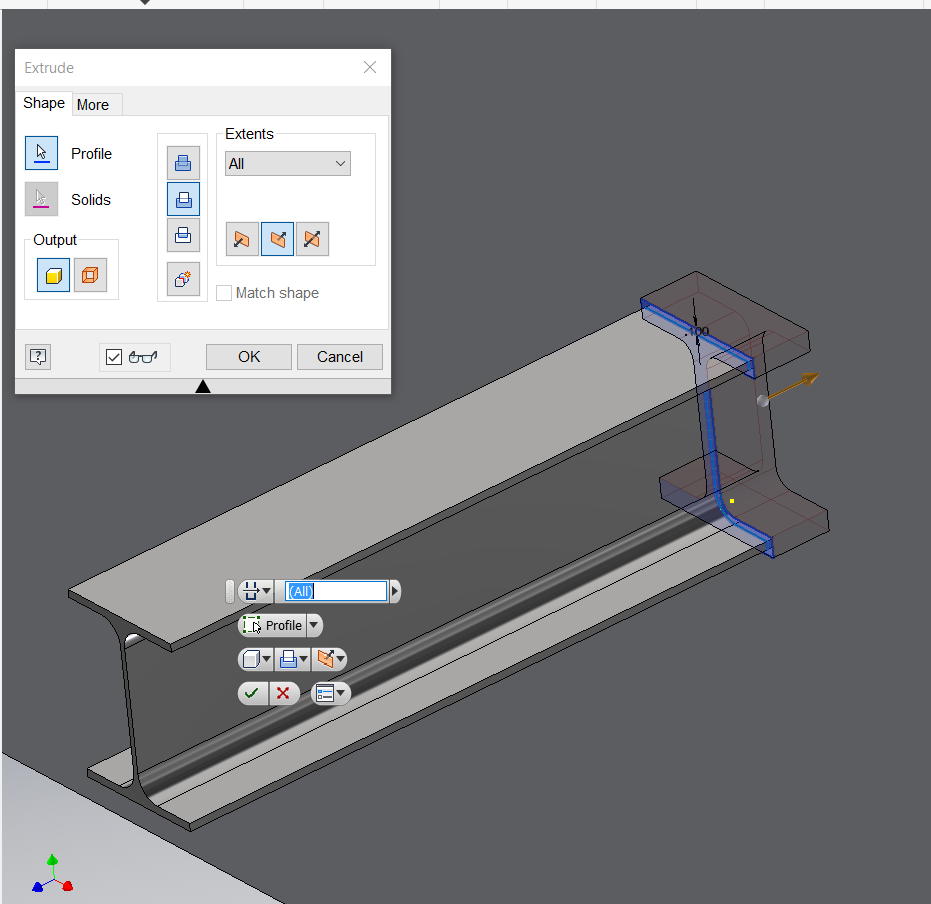931x904 pixels.
Task: Switch to the More tab
Action: click(x=95, y=104)
